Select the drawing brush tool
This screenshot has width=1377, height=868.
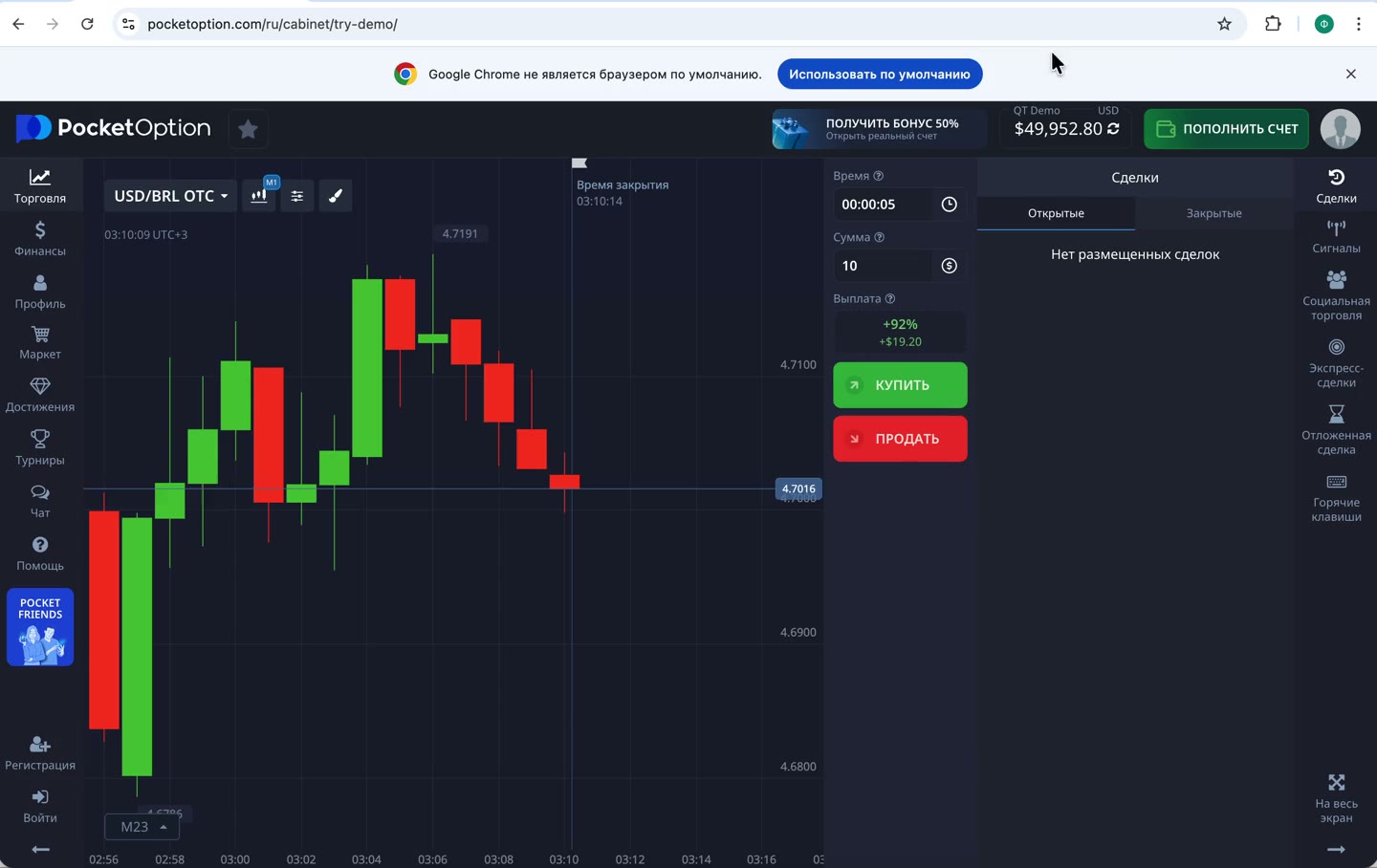tap(336, 196)
